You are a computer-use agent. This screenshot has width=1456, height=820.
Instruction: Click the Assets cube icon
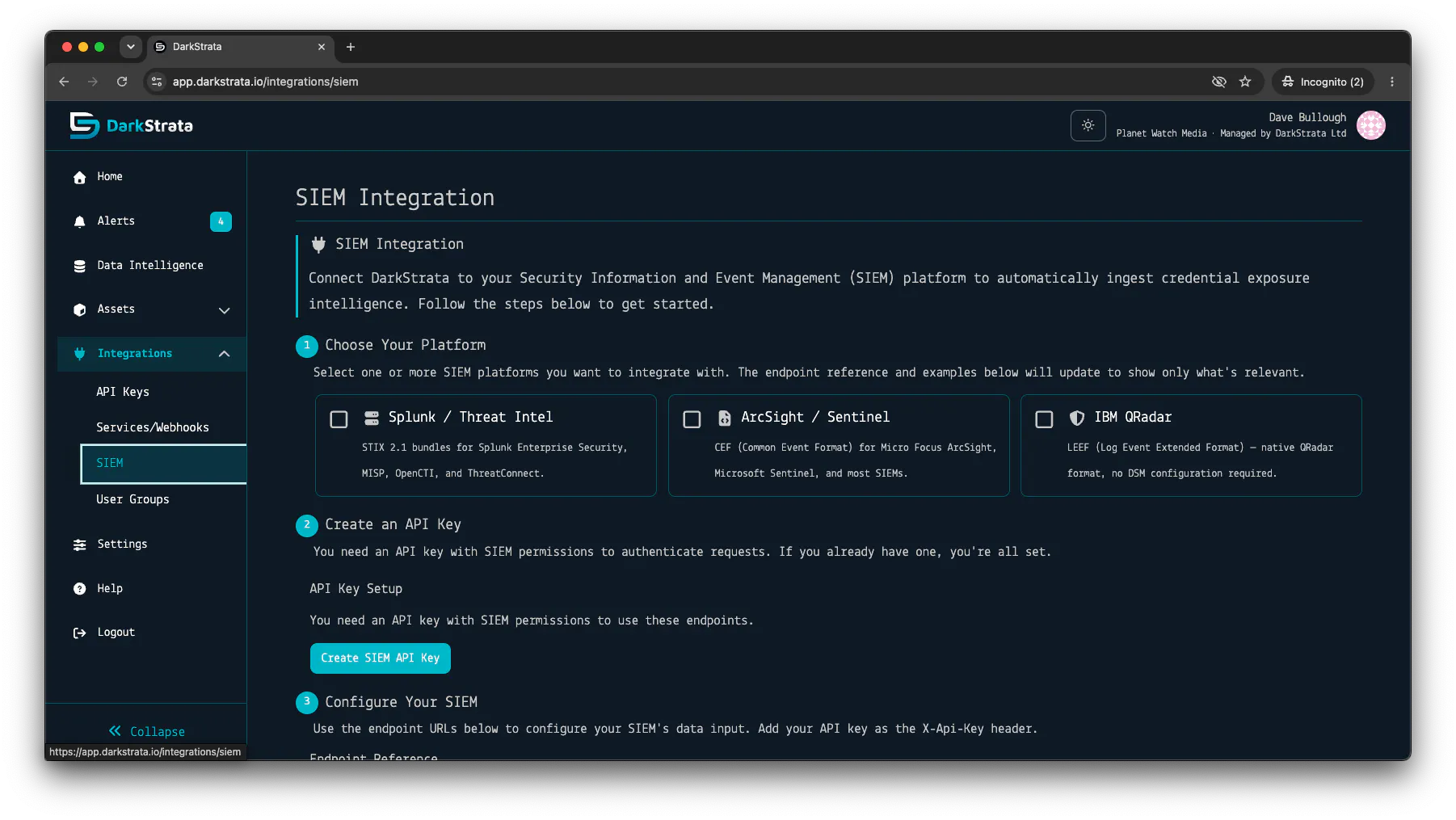tap(79, 309)
